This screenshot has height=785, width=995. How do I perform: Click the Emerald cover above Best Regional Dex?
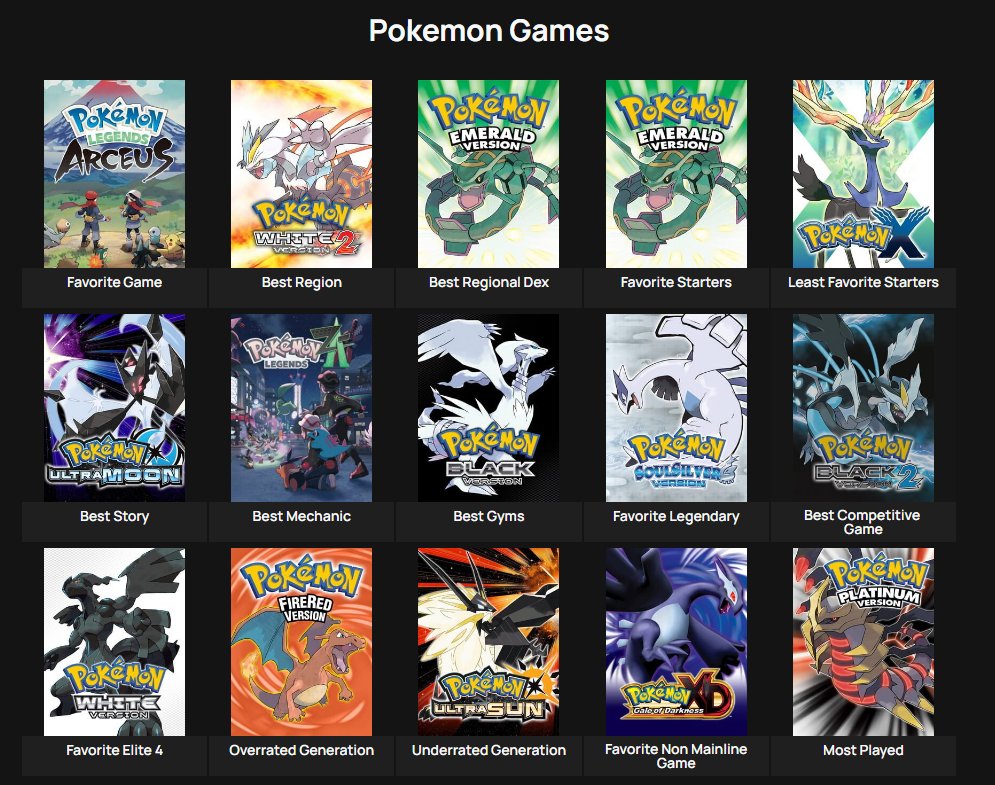[x=489, y=174]
